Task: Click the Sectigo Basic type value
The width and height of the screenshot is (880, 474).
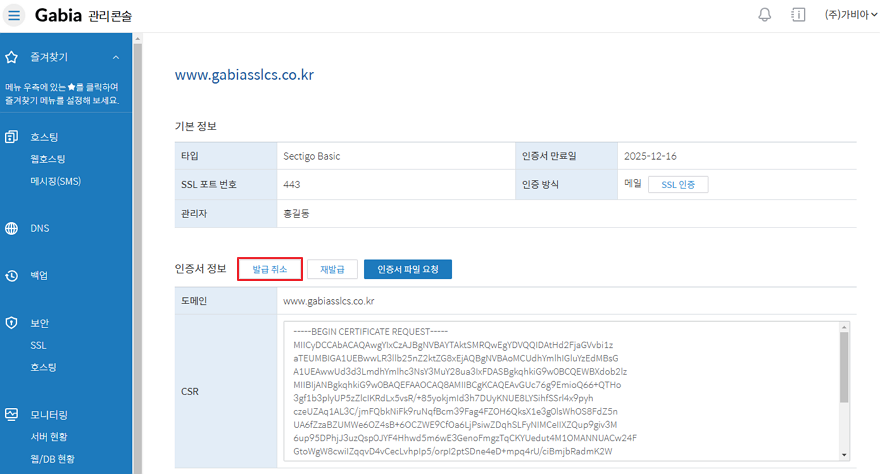Action: tap(311, 156)
